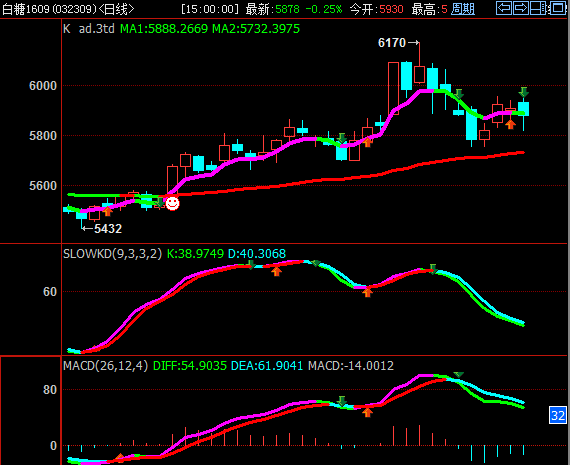
Task: Click the <日线> daily period label
Action: coord(116,9)
